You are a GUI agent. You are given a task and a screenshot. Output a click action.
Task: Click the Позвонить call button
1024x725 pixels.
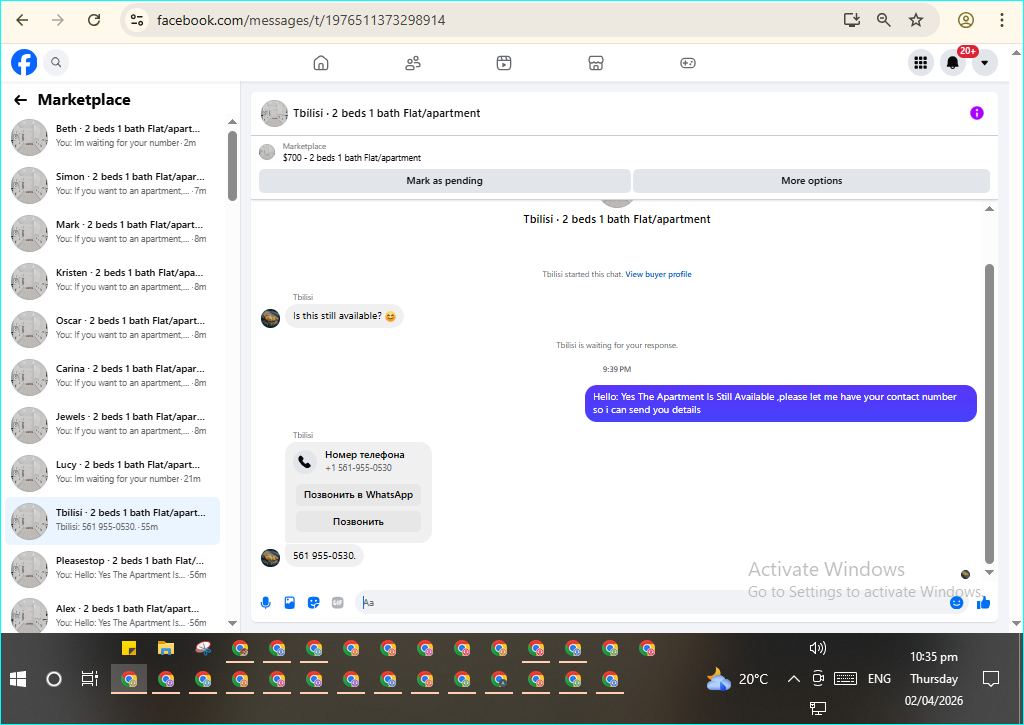[358, 521]
